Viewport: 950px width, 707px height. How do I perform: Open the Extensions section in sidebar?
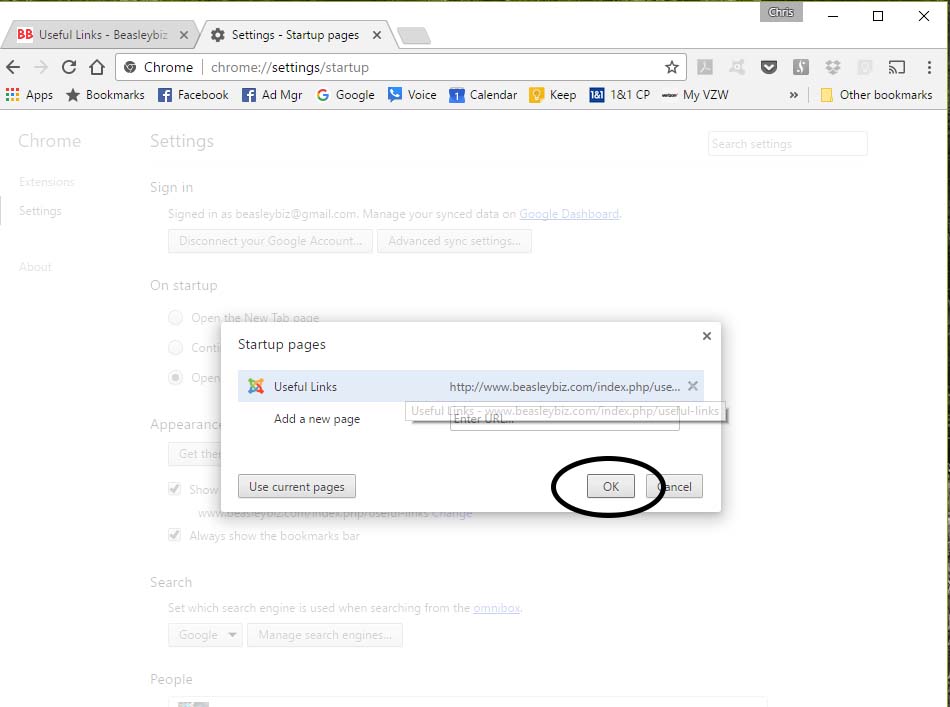point(46,182)
